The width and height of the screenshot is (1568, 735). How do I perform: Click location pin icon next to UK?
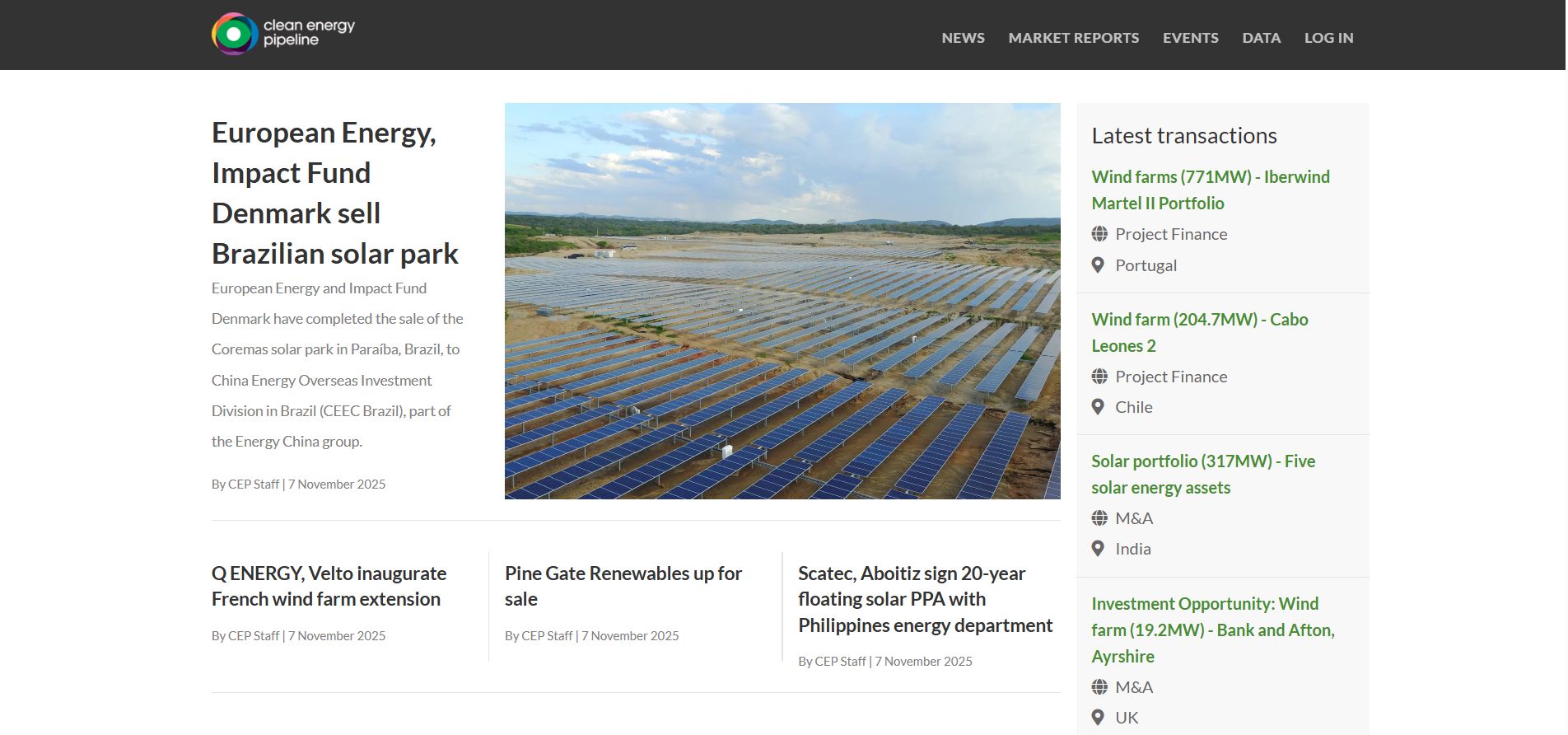[x=1098, y=718]
